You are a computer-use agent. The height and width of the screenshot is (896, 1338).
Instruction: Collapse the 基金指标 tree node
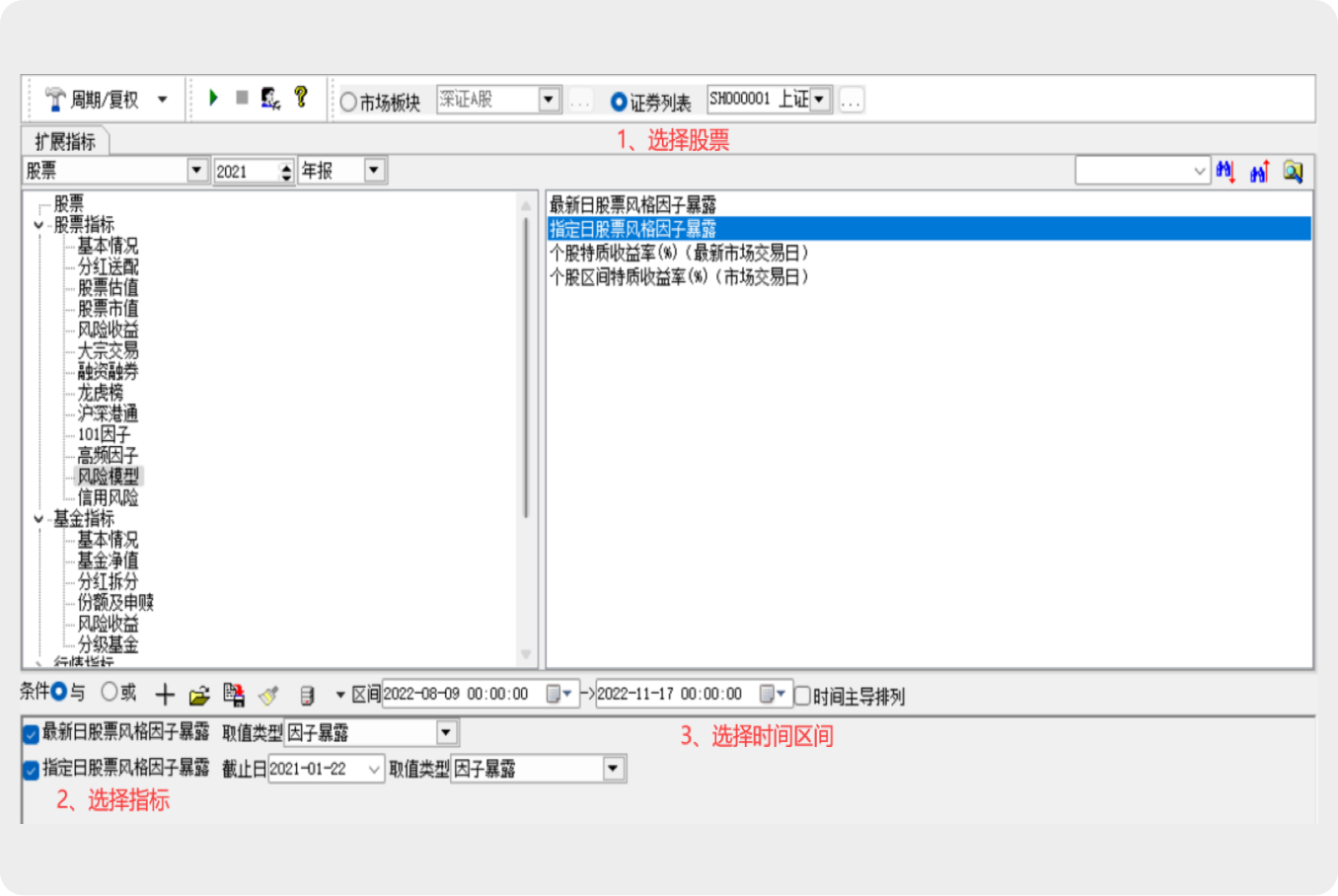(39, 519)
